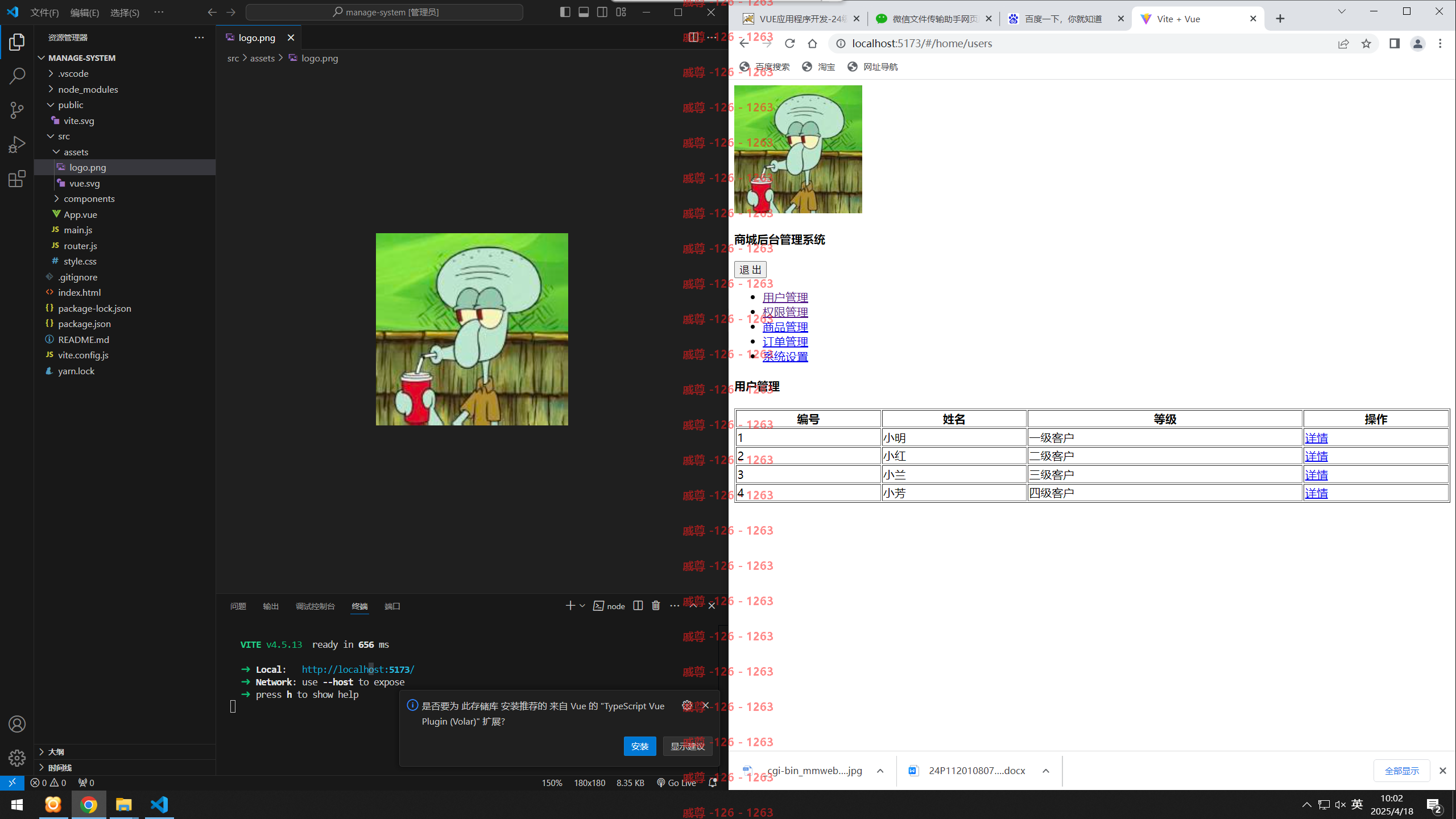Show errors and warnings from the status bar

point(48,783)
